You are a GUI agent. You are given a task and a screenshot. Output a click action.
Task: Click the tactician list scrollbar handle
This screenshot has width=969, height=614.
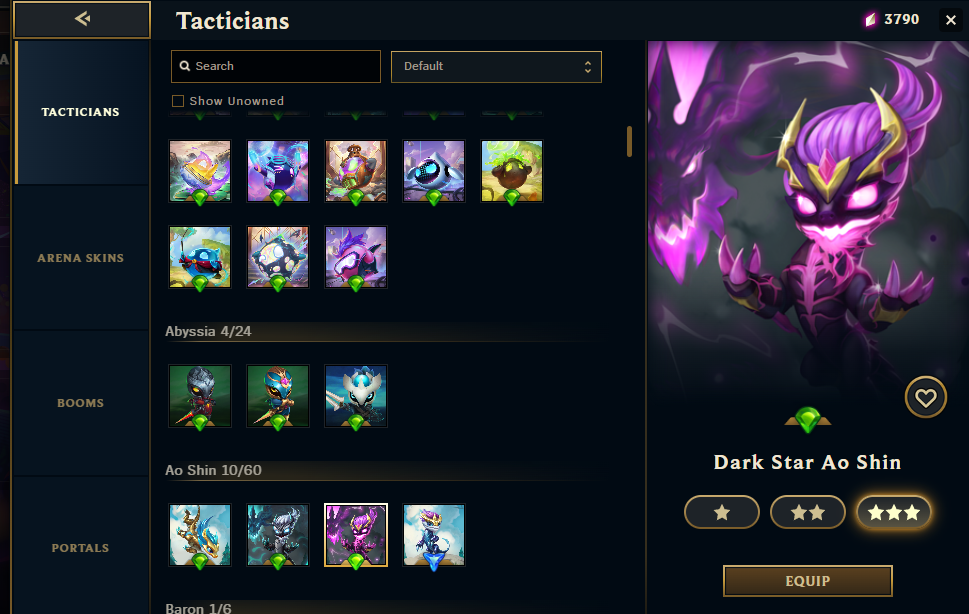(629, 141)
